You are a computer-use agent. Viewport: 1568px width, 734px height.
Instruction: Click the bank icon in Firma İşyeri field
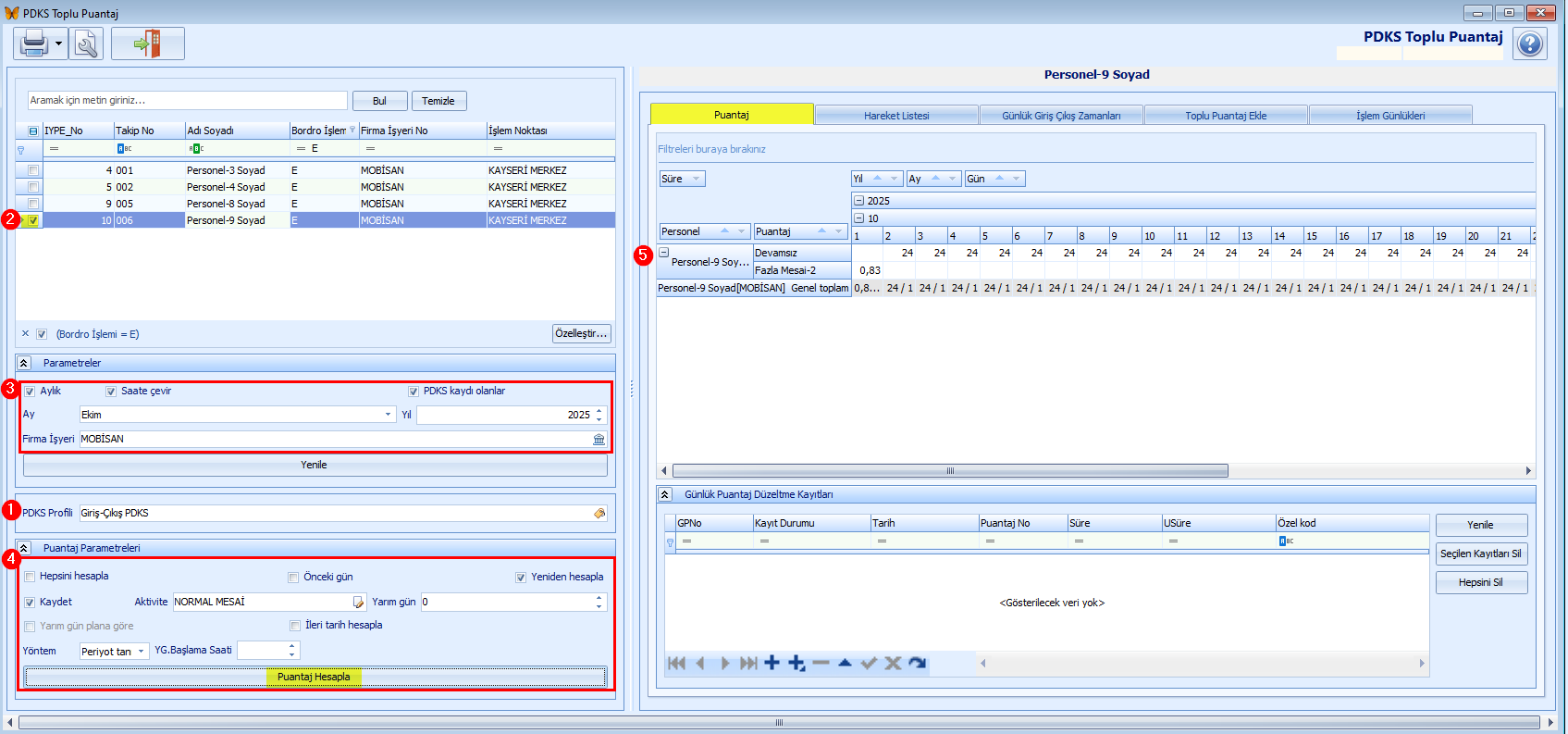(x=599, y=440)
